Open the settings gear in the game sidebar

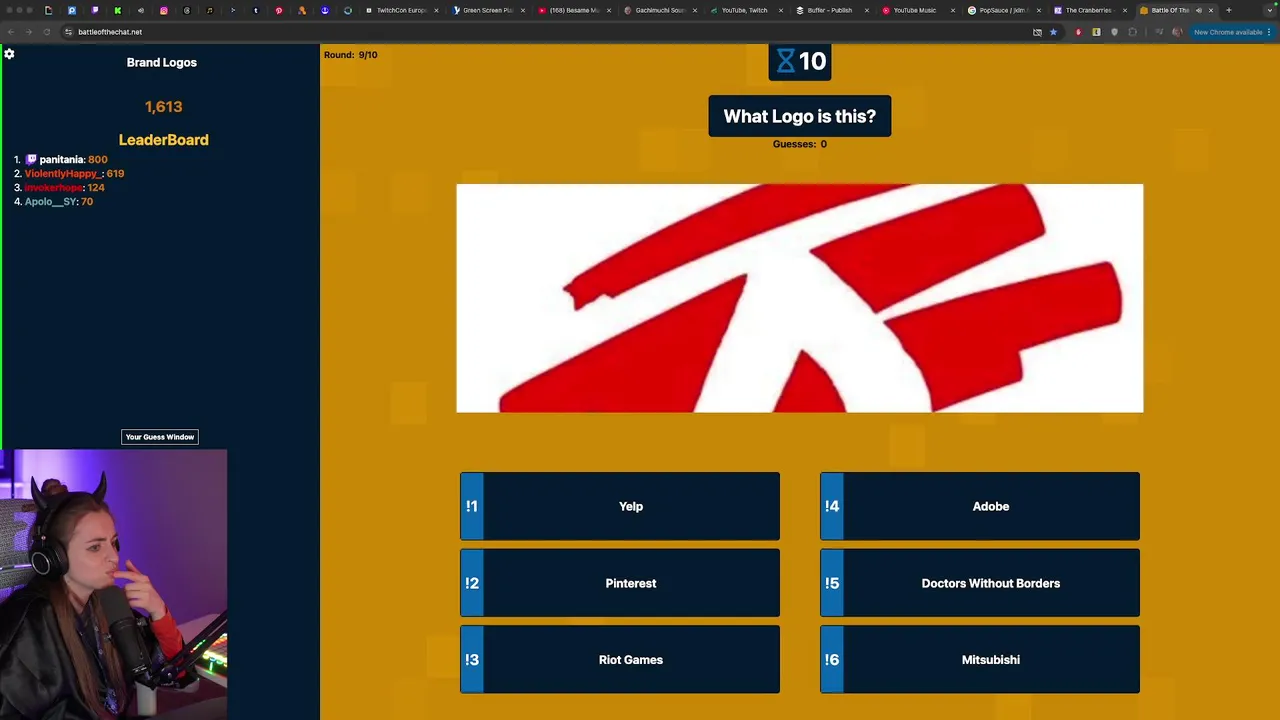point(9,53)
